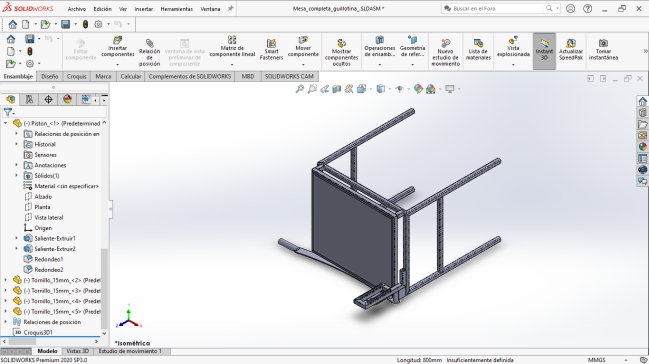Select Matriz de componente lineal
Screen dimensions: 649x364
pos(232,47)
